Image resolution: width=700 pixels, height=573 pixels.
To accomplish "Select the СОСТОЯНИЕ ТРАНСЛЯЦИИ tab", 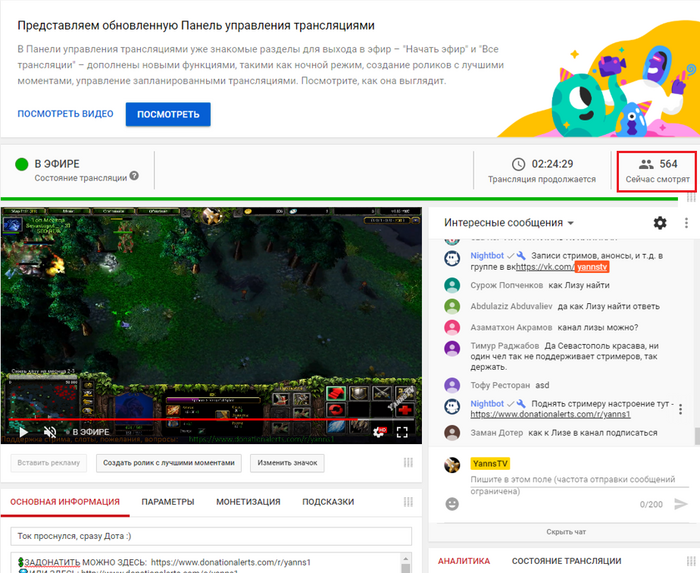I will pyautogui.click(x=567, y=561).
